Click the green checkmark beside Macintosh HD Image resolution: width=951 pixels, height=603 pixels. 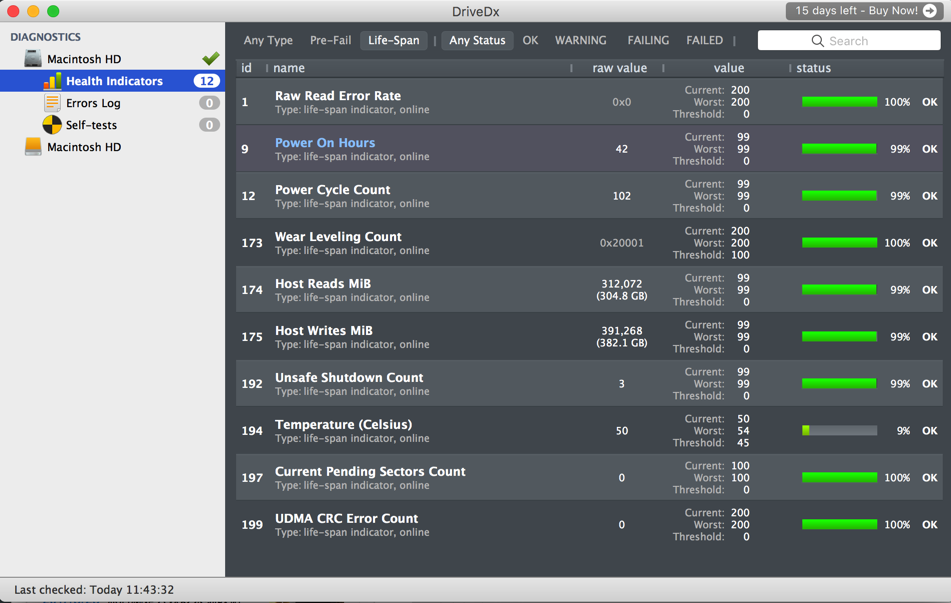(210, 58)
